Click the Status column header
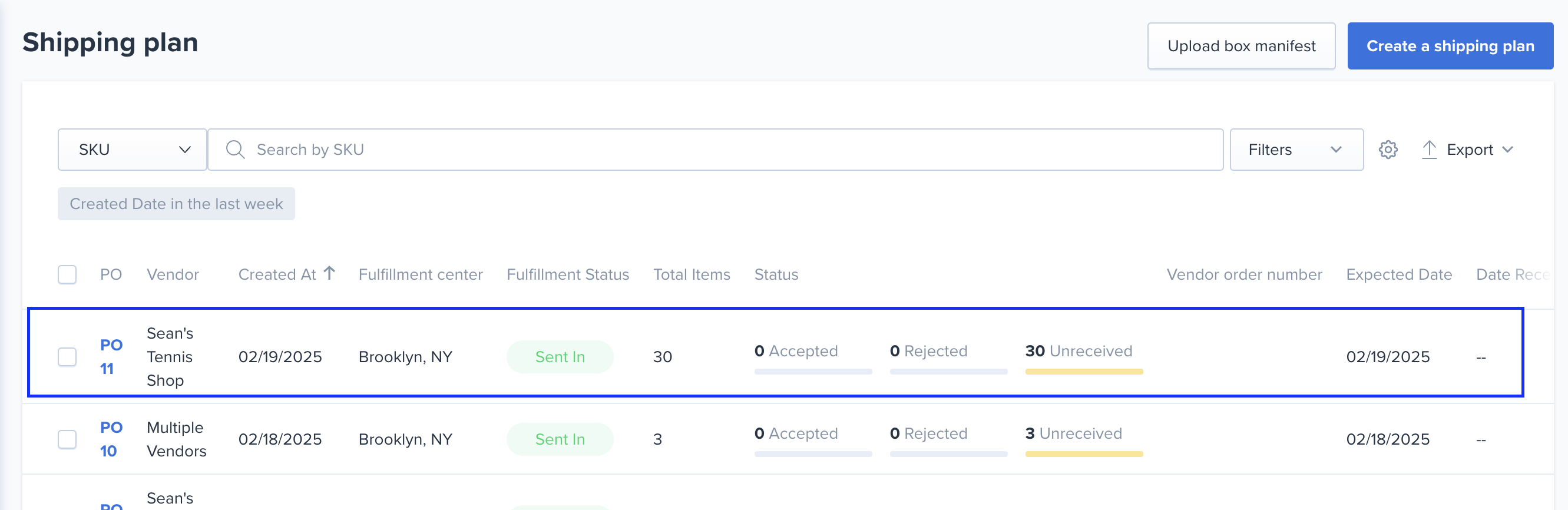This screenshot has width=1568, height=510. tap(776, 275)
